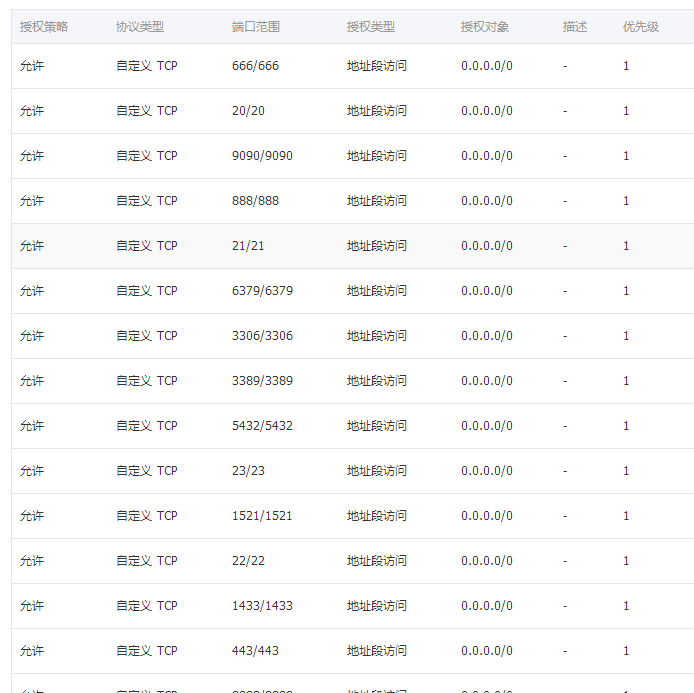Select the 9090/9090 port rule row
The image size is (694, 693).
[x=262, y=156]
